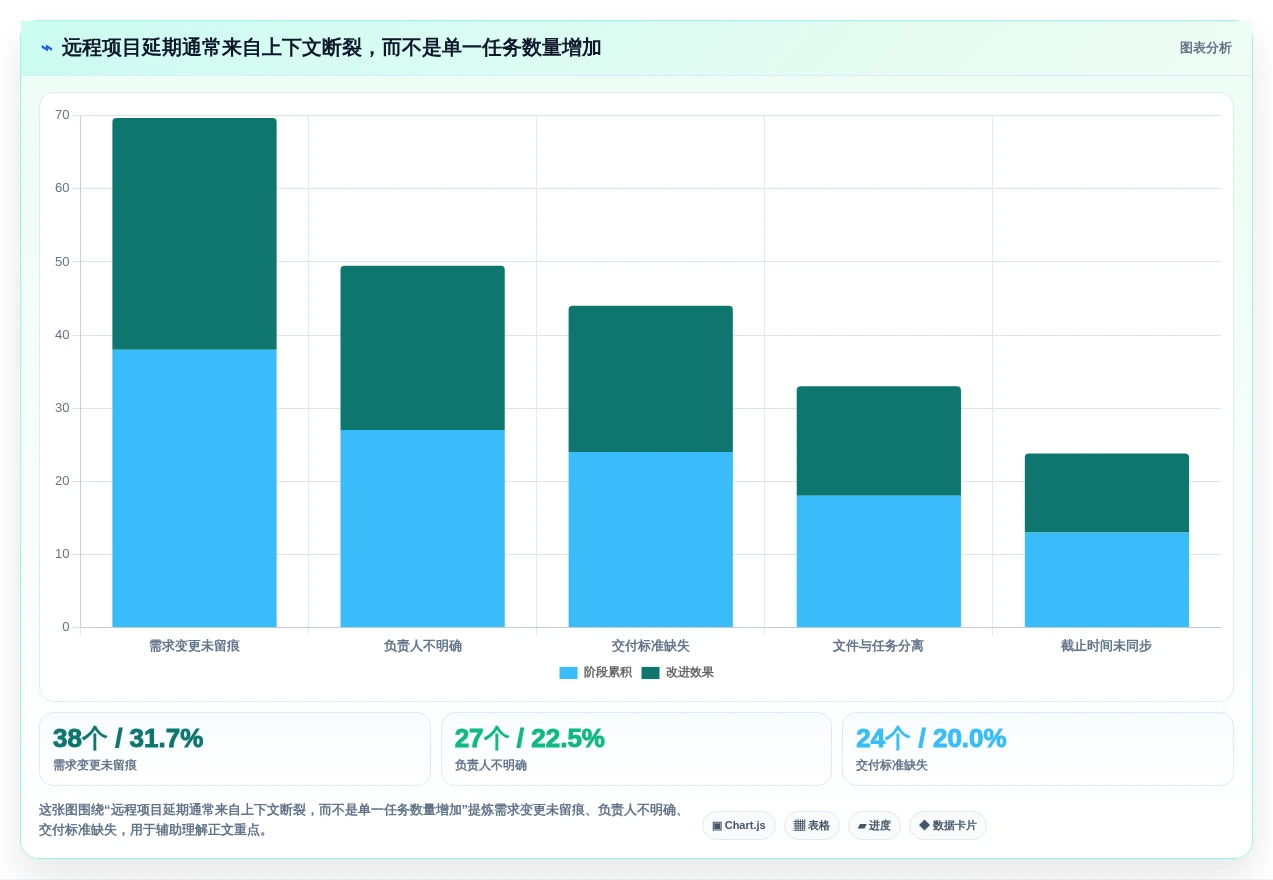Click the blue bar segment for 负责人不明确
The width and height of the screenshot is (1273, 880).
tap(422, 529)
